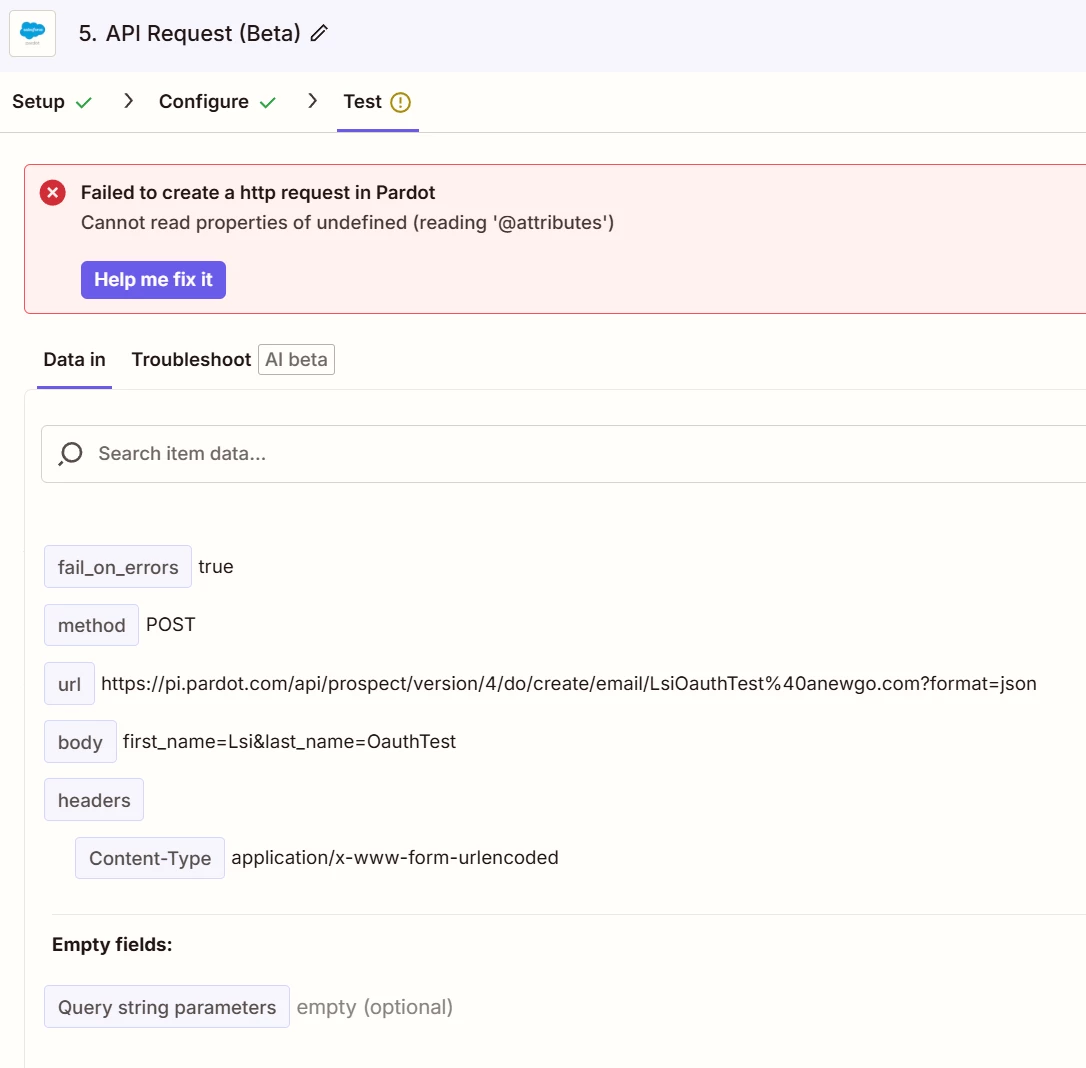Click the green checkmark beside Setup

click(84, 103)
